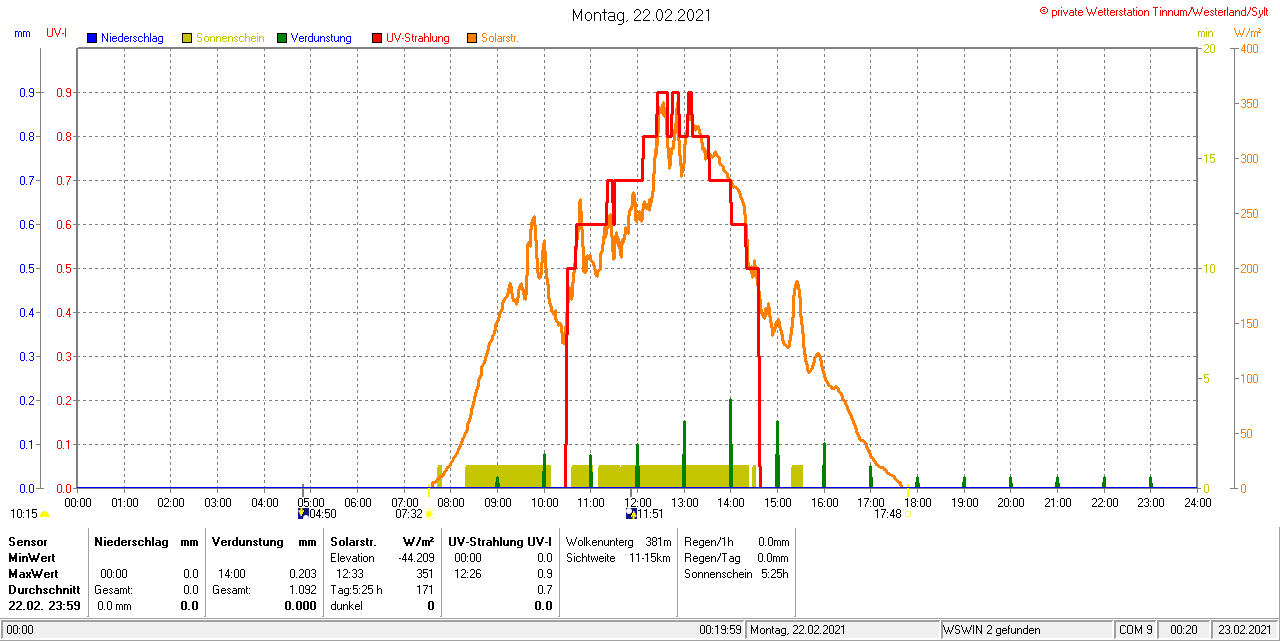The height and width of the screenshot is (641, 1280).
Task: Click the 12:00 x-axis time label
Action: pos(637,502)
